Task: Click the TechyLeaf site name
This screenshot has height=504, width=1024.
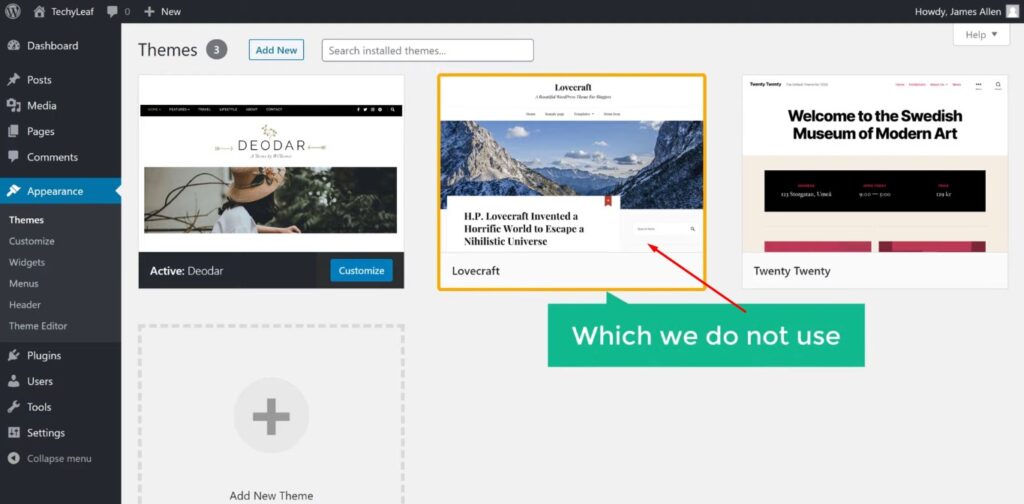Action: [72, 11]
